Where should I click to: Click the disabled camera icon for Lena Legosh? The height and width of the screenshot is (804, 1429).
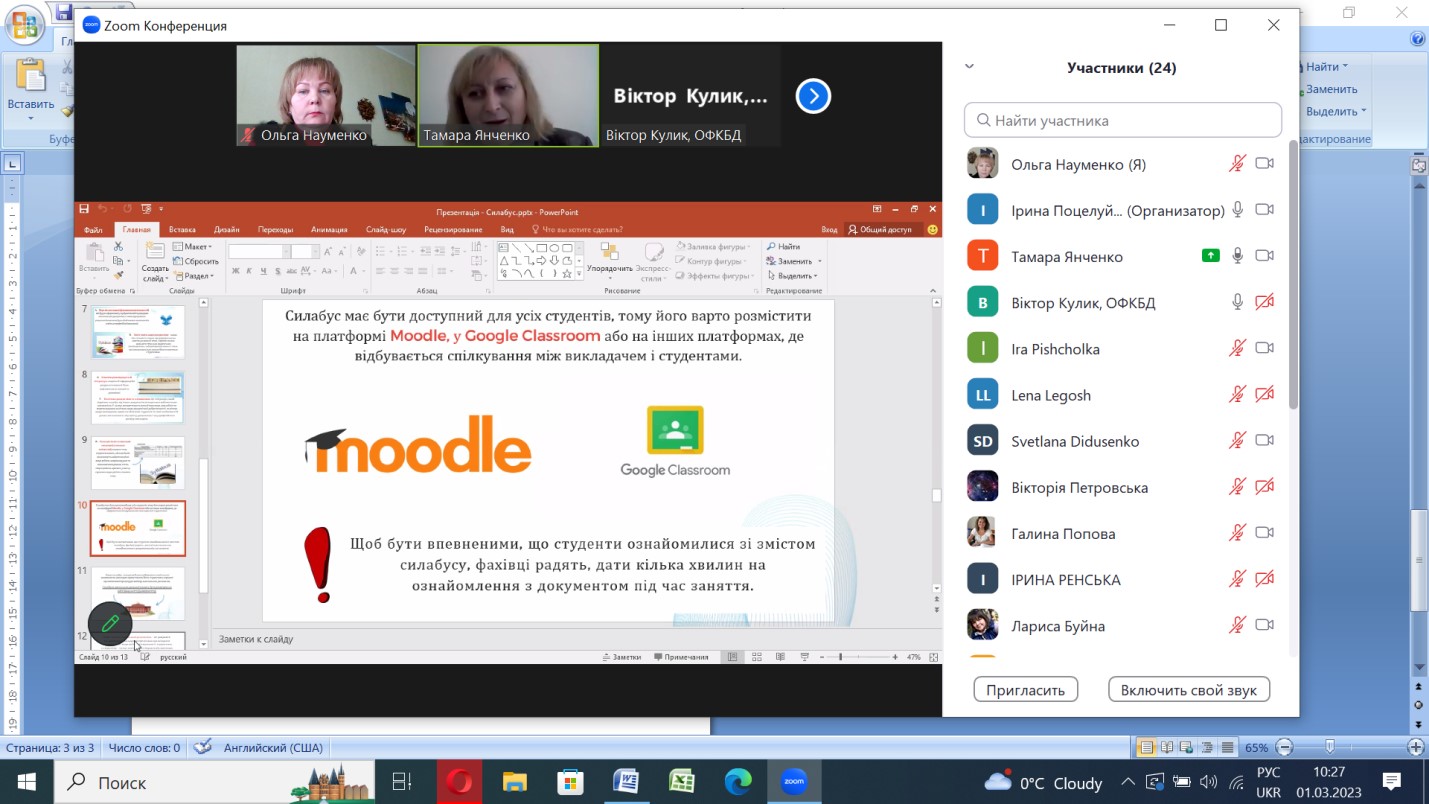pyautogui.click(x=1264, y=394)
